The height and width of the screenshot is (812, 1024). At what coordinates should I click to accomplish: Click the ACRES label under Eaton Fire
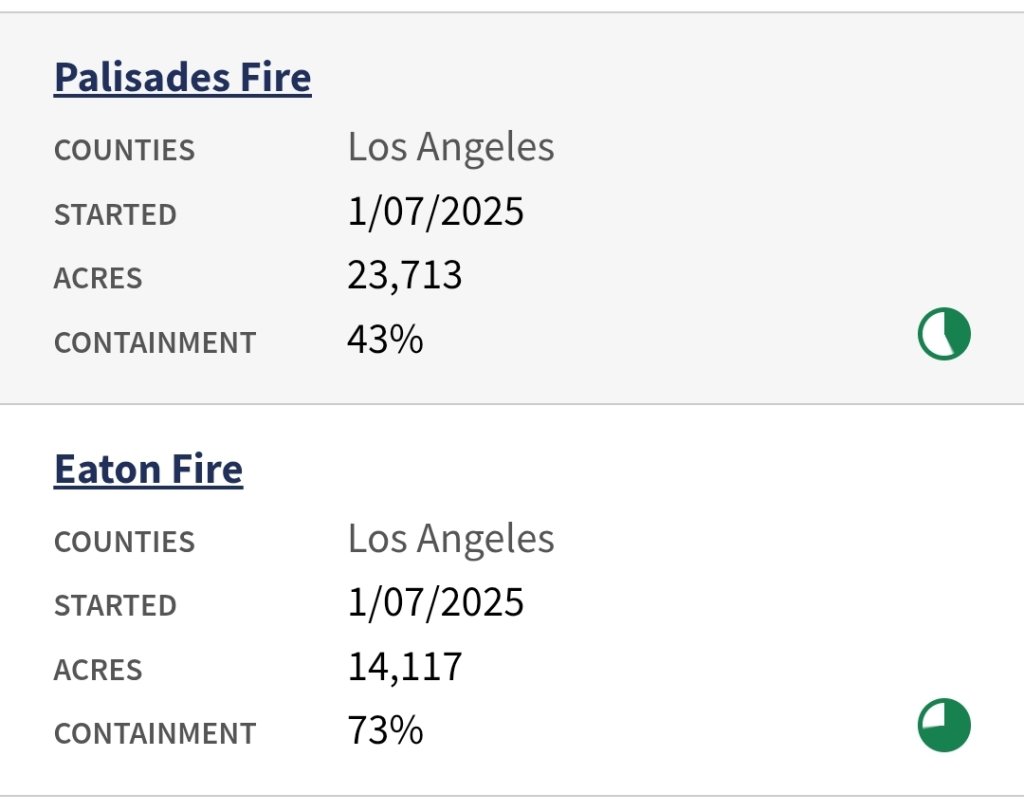(98, 670)
